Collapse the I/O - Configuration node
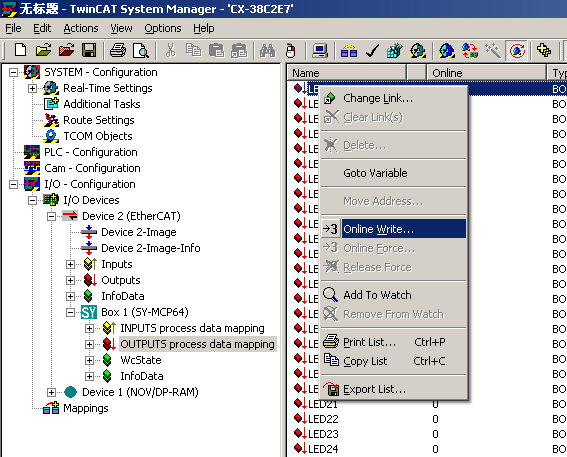This screenshot has height=457, width=567. (x=13, y=184)
